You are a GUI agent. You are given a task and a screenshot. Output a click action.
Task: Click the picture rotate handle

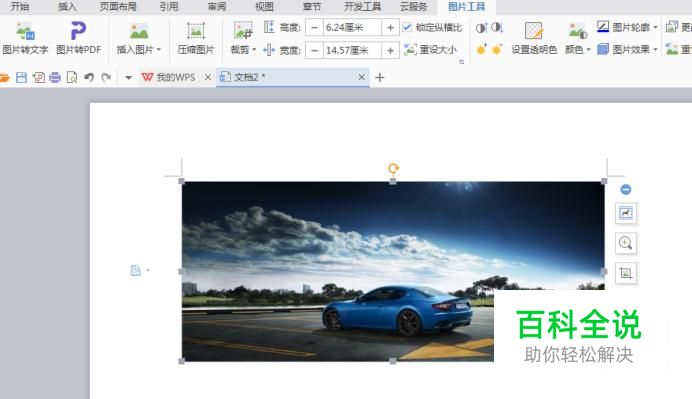coord(393,168)
